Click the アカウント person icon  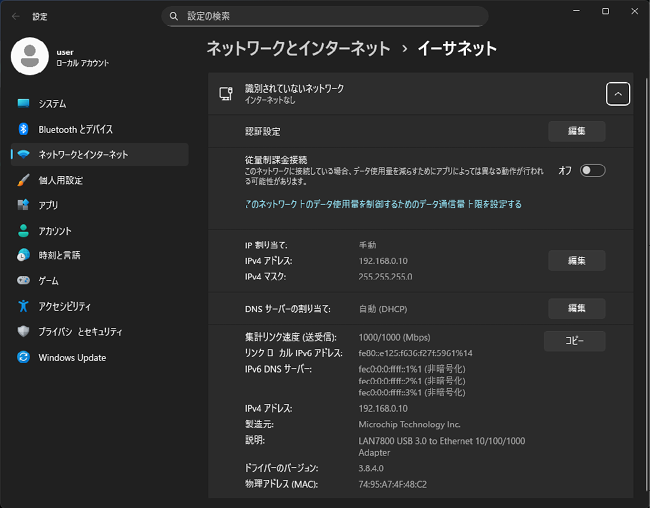coord(23,231)
